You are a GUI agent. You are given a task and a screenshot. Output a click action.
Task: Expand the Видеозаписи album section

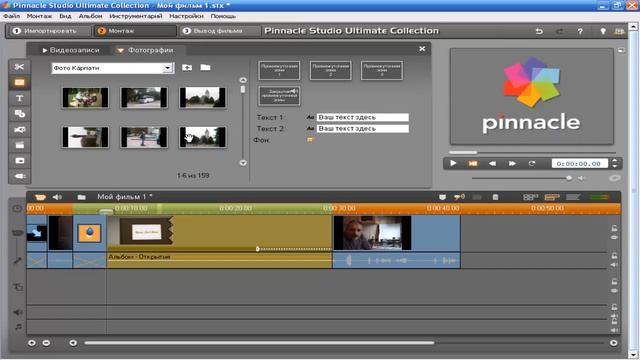click(45, 50)
